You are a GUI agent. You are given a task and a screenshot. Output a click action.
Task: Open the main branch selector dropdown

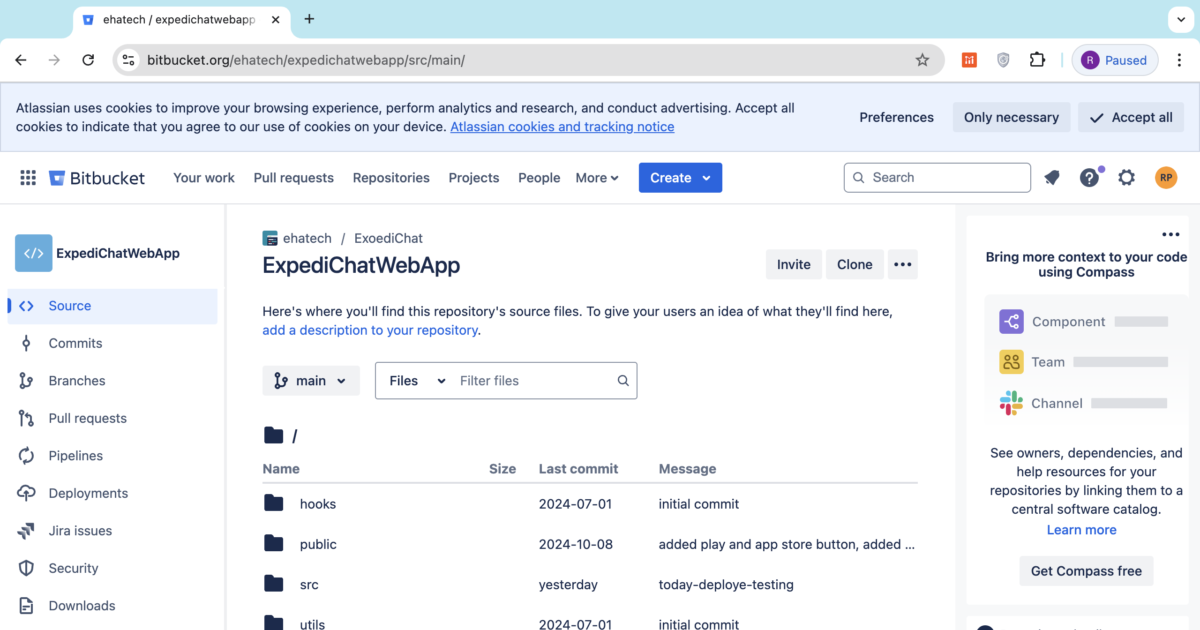coord(311,381)
